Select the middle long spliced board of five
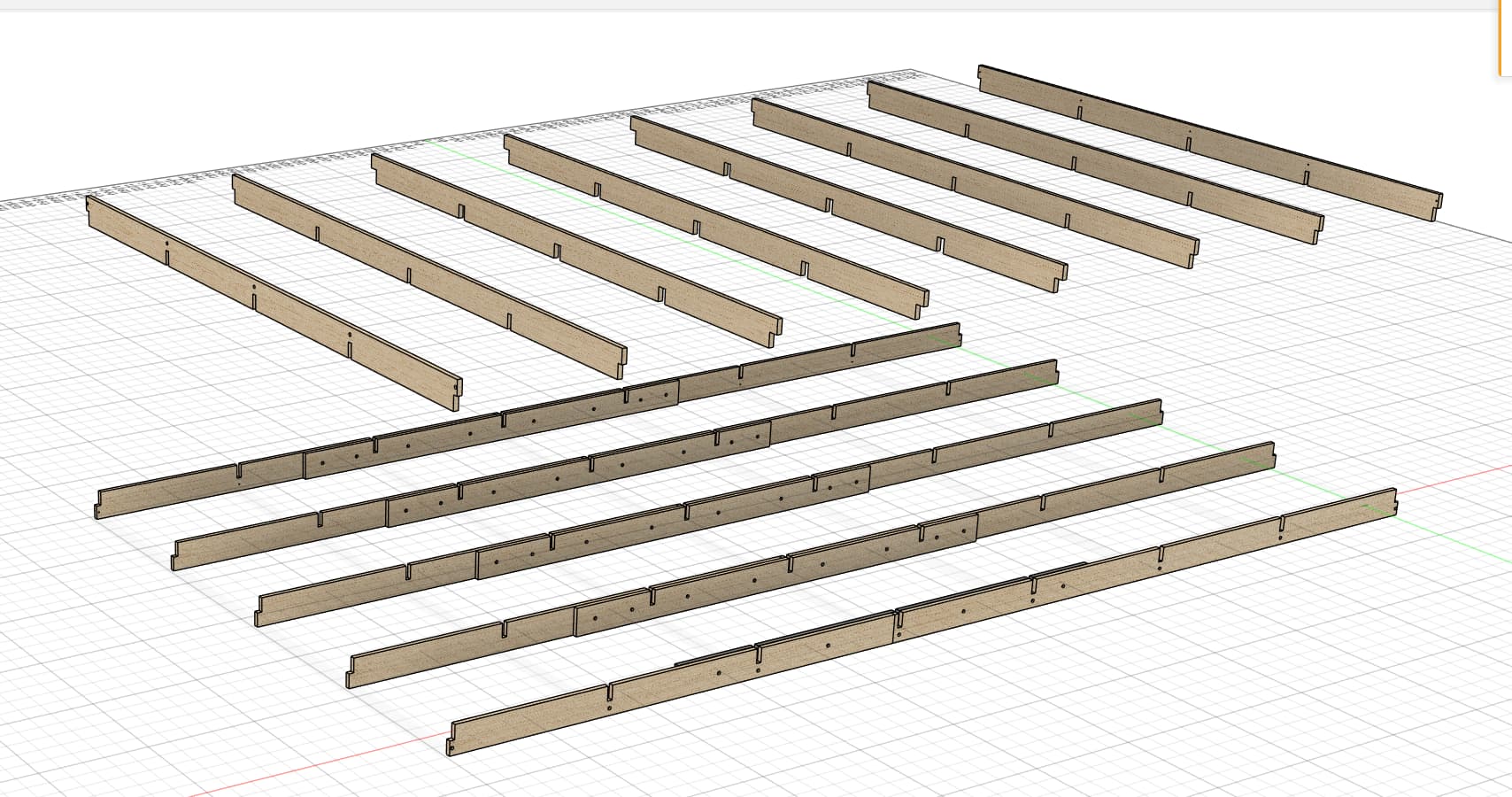 tap(710, 513)
